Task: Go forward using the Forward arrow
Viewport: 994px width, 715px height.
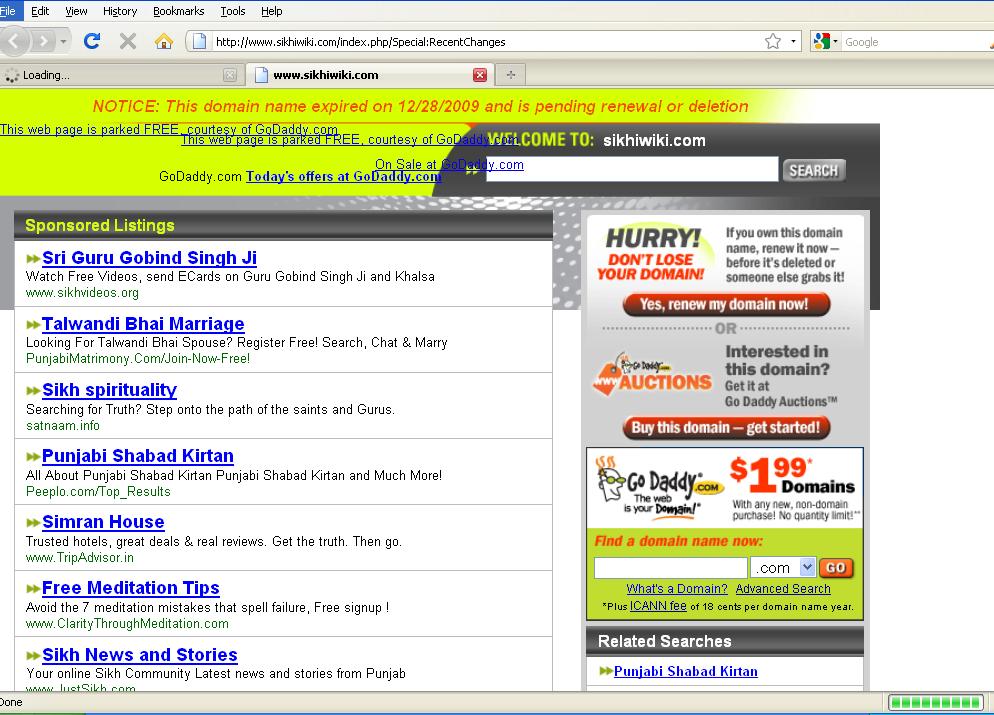Action: click(43, 42)
